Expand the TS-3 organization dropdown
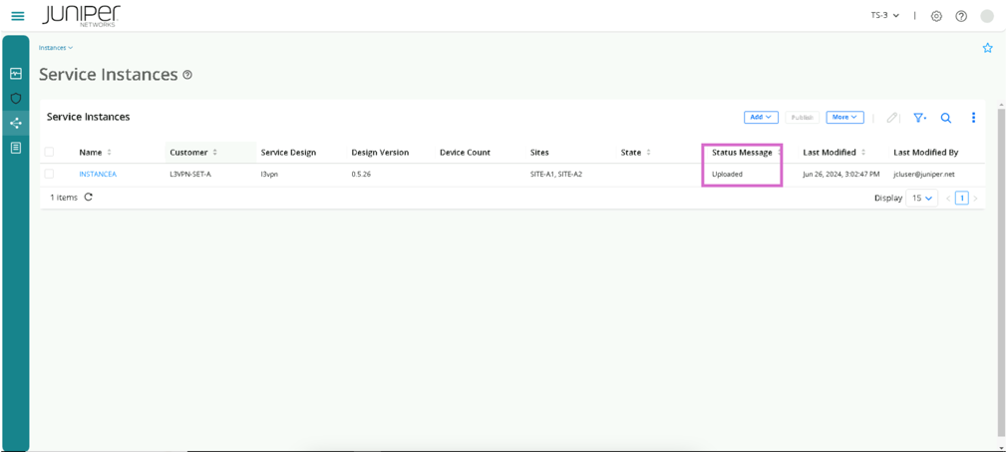 click(885, 15)
